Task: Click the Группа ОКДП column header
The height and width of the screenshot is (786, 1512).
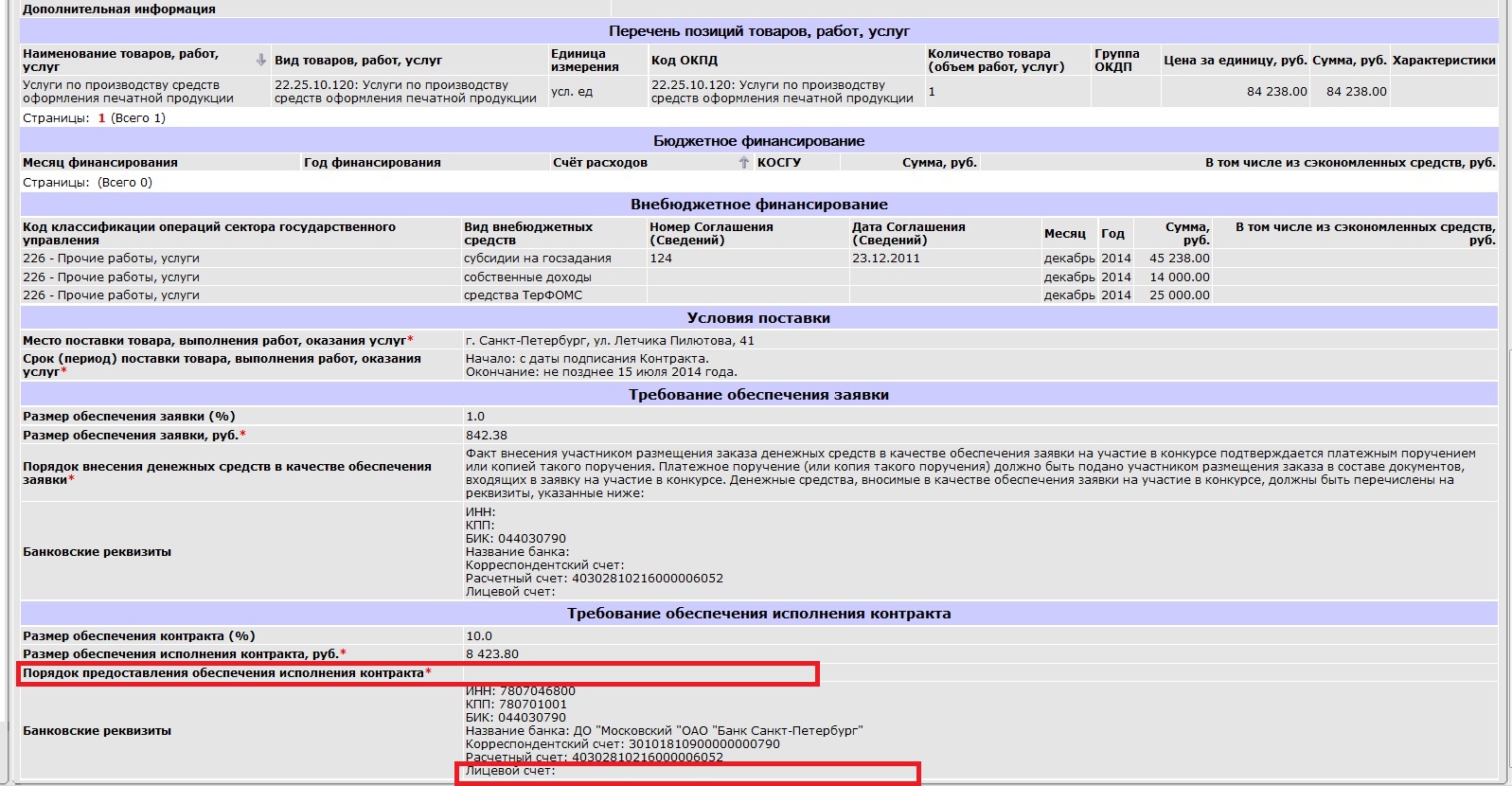Action: tap(1116, 60)
